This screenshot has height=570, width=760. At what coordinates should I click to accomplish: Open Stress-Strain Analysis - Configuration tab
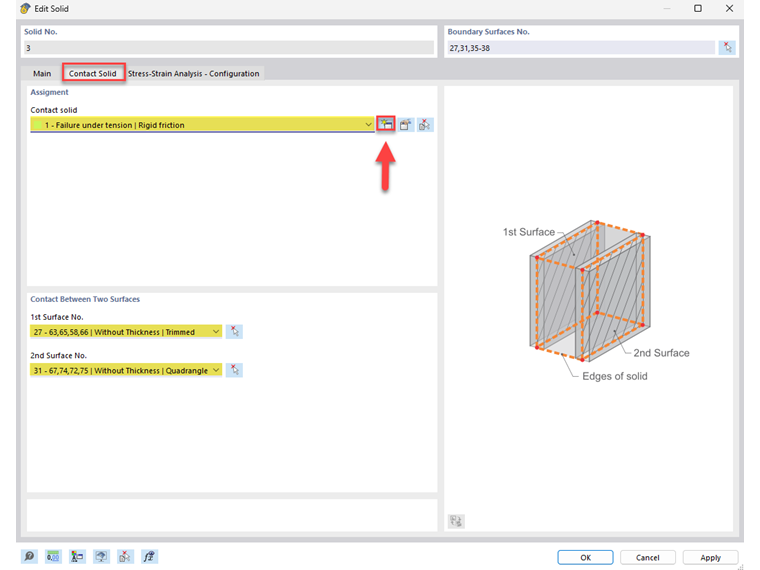193,74
